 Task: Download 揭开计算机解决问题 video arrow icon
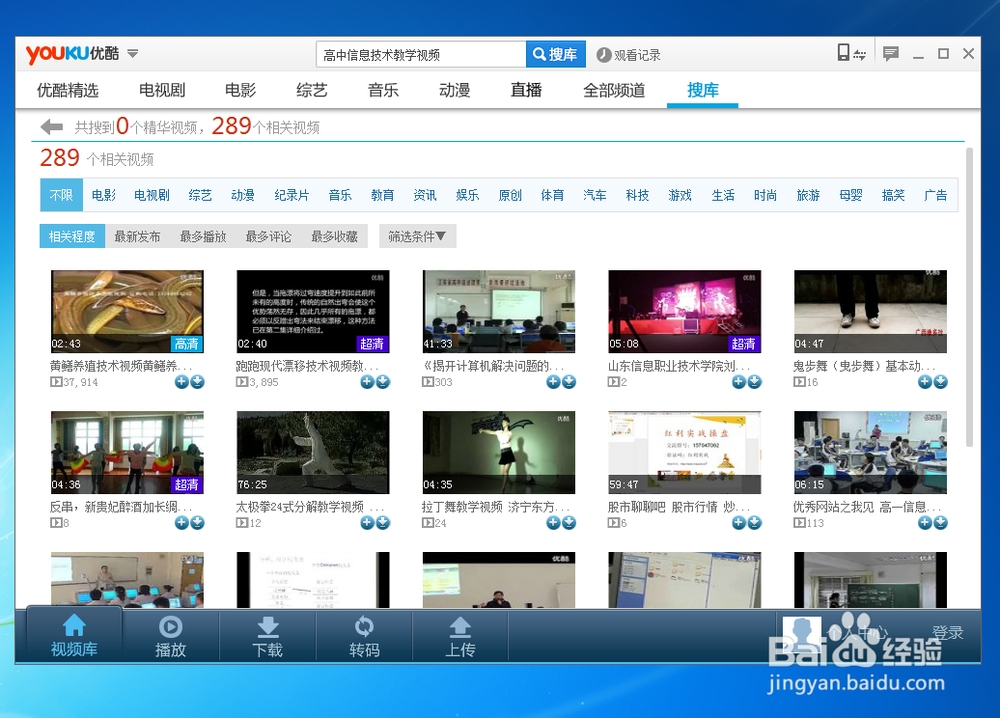pyautogui.click(x=569, y=382)
